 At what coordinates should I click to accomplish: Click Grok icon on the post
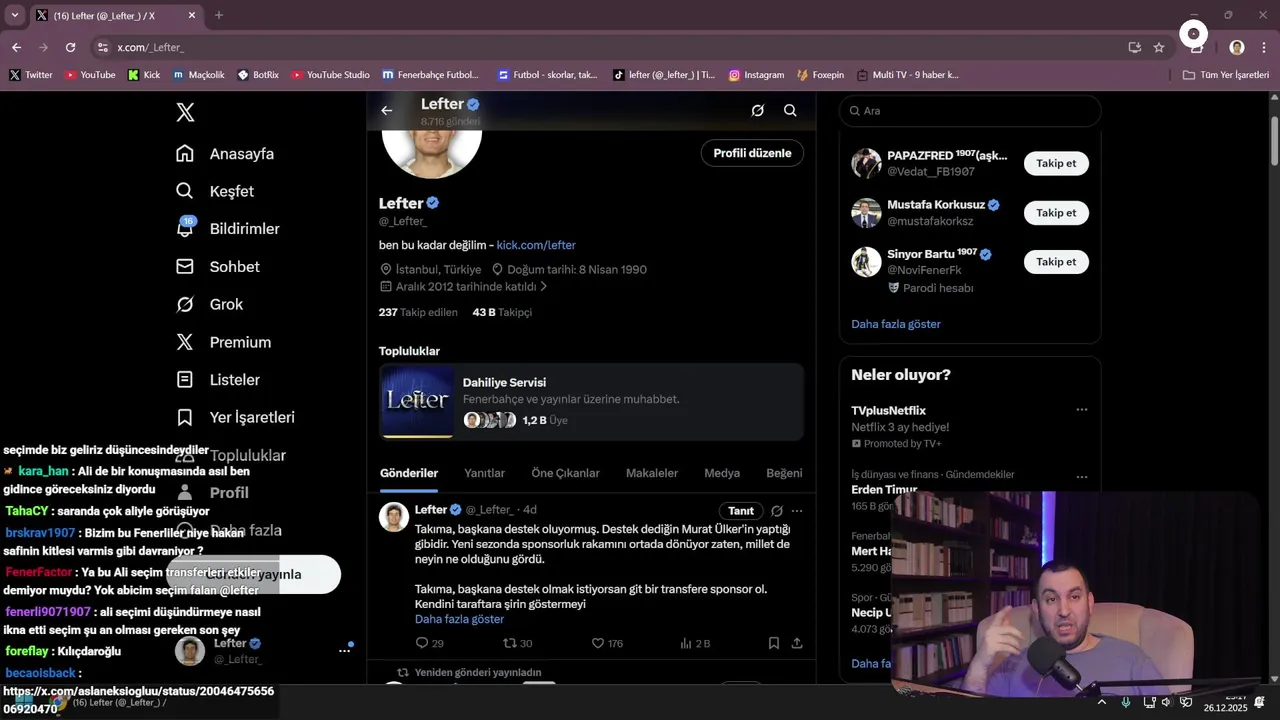coord(777,511)
